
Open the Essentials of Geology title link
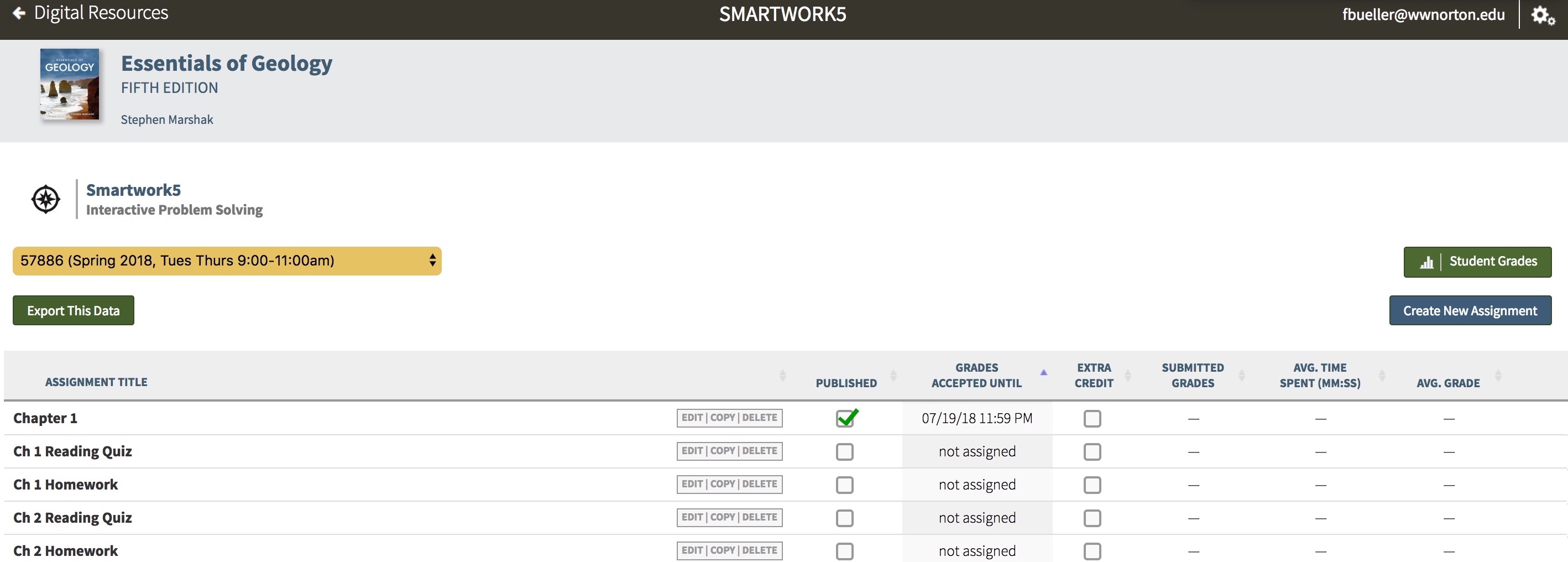coord(227,63)
